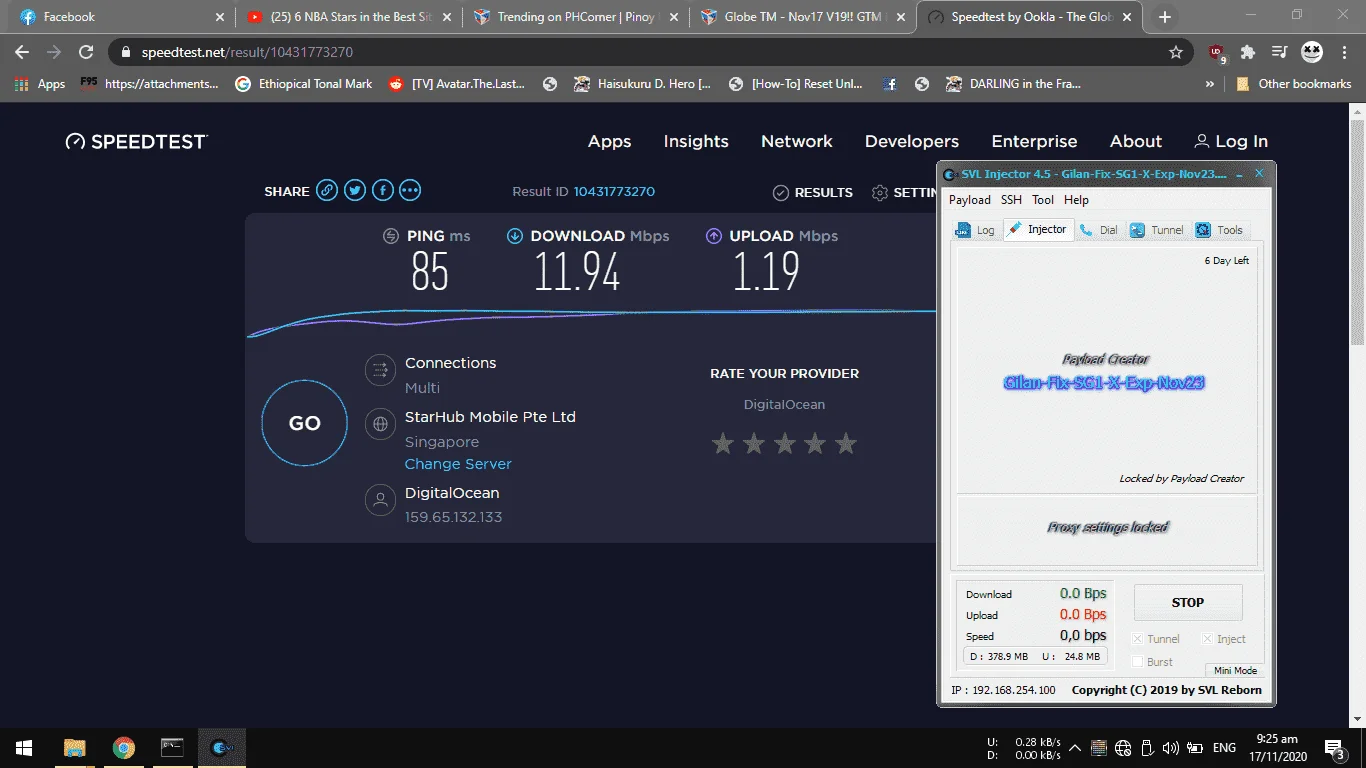This screenshot has width=1366, height=768.
Task: Open the DARLING in the Fra... bookmark
Action: click(1013, 84)
